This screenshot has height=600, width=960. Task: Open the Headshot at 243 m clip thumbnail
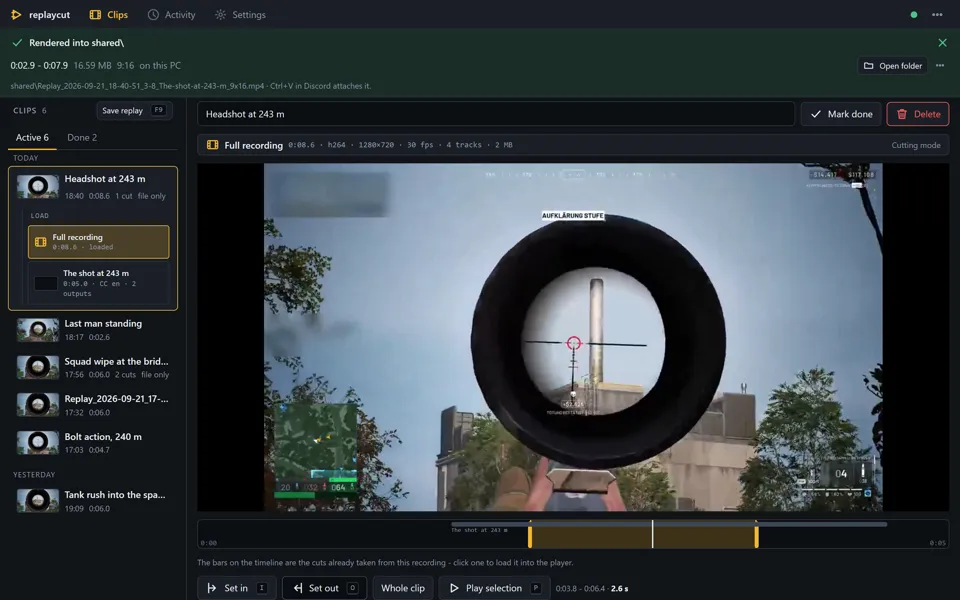point(37,186)
